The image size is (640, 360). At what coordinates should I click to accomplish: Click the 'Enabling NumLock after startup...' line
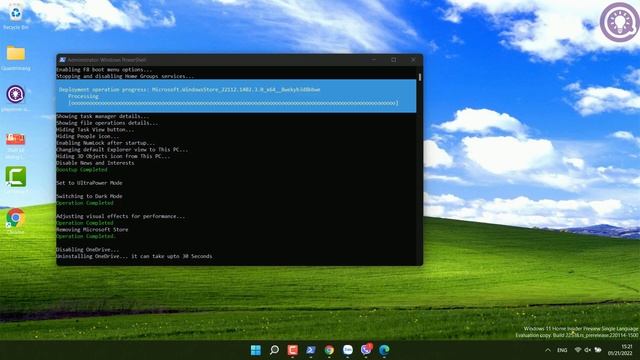tap(106, 143)
